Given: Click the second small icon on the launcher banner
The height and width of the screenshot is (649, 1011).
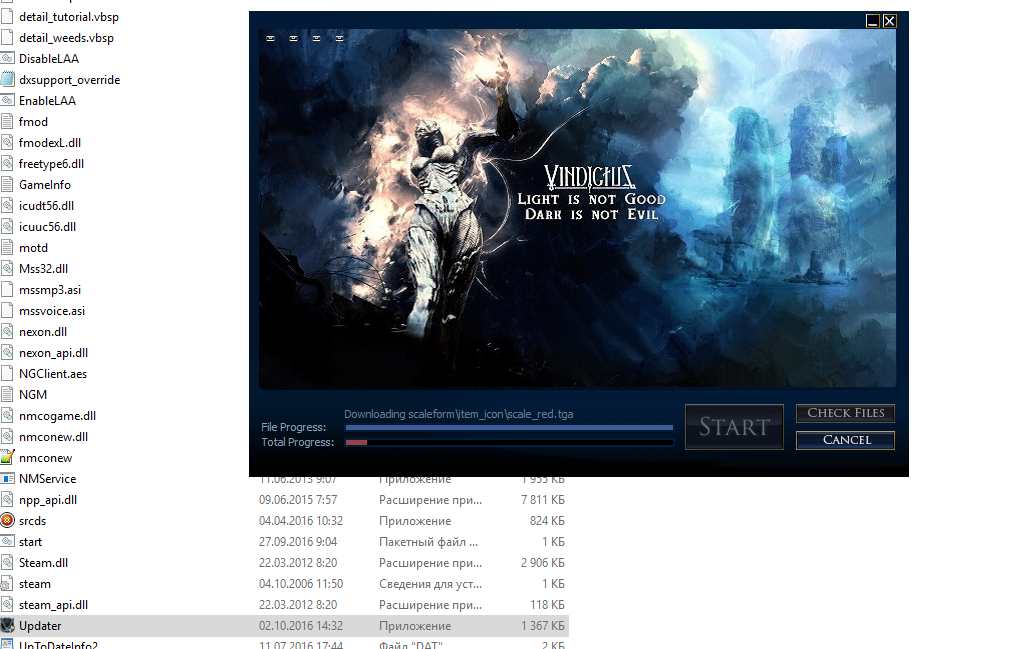Looking at the screenshot, I should (x=293, y=39).
